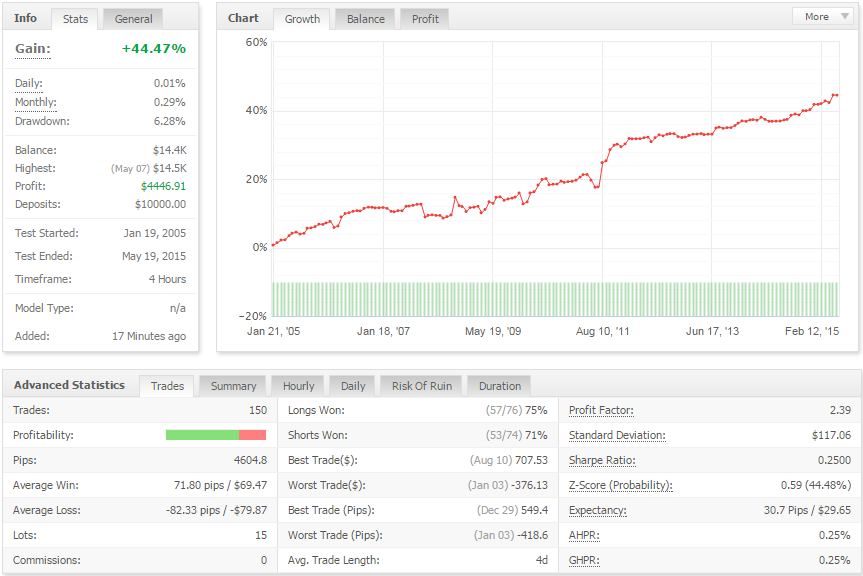Screen dimensions: 863x576
Task: Open the More dropdown arrow
Action: click(844, 17)
